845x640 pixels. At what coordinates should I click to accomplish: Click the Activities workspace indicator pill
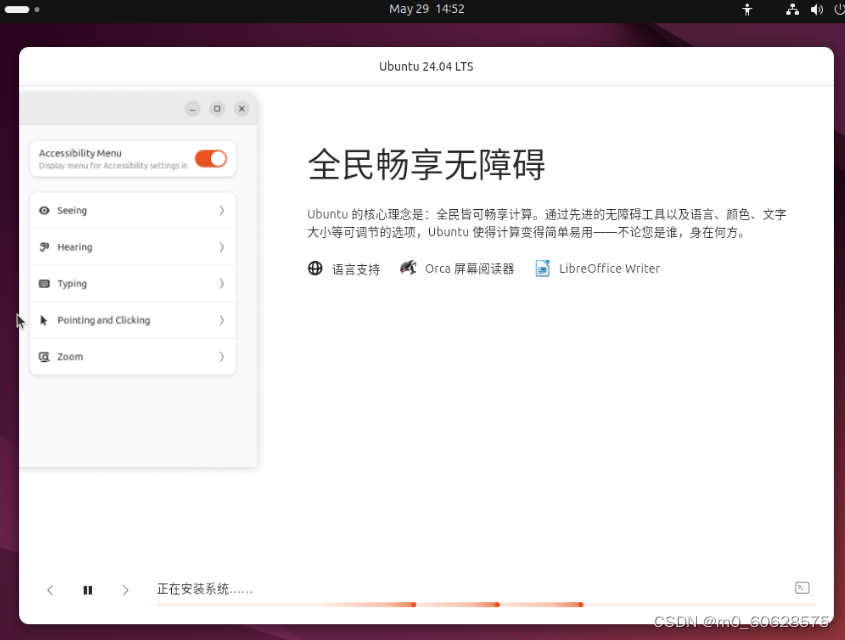(x=17, y=9)
